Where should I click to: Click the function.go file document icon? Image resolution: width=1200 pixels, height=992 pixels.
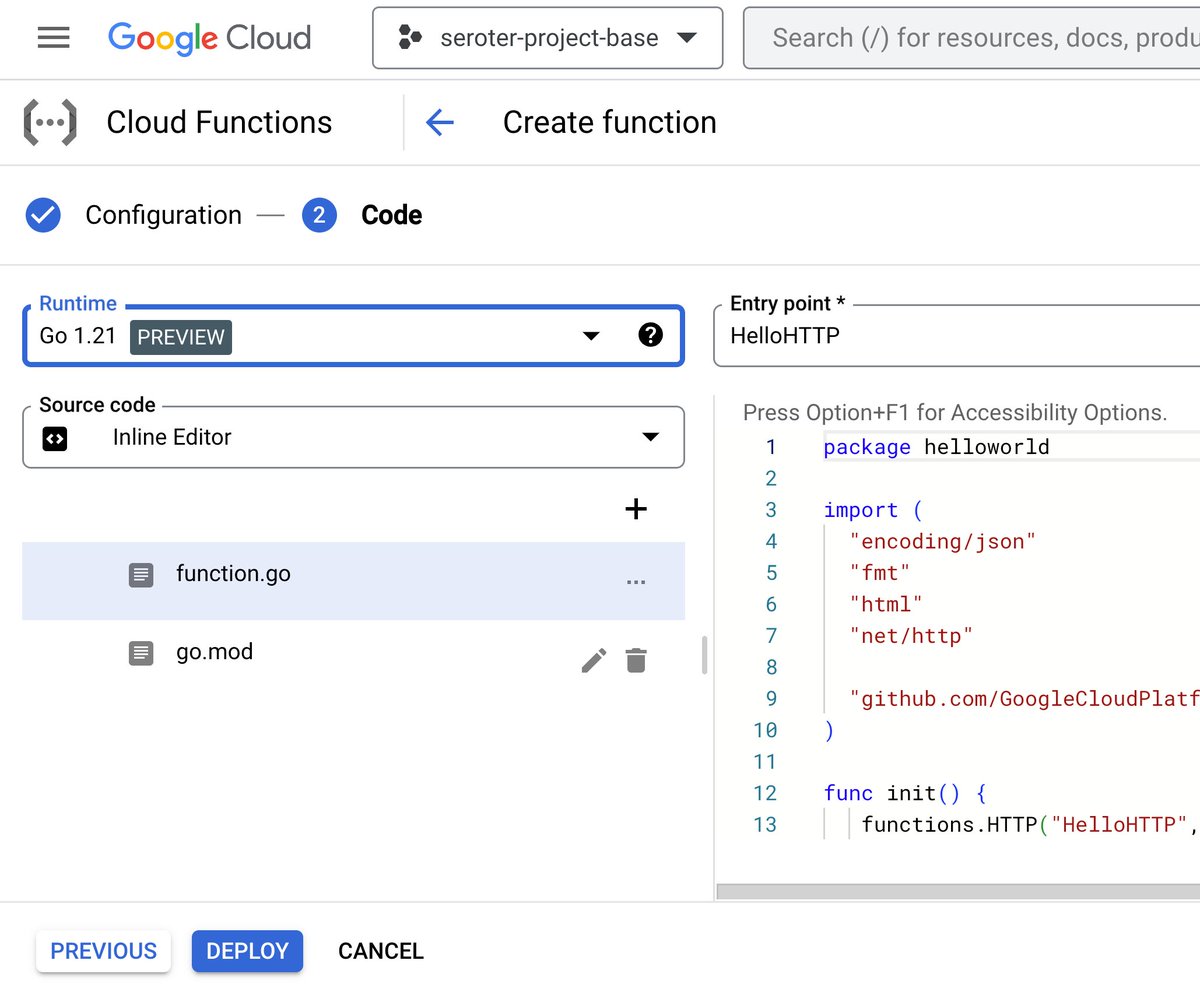(141, 575)
